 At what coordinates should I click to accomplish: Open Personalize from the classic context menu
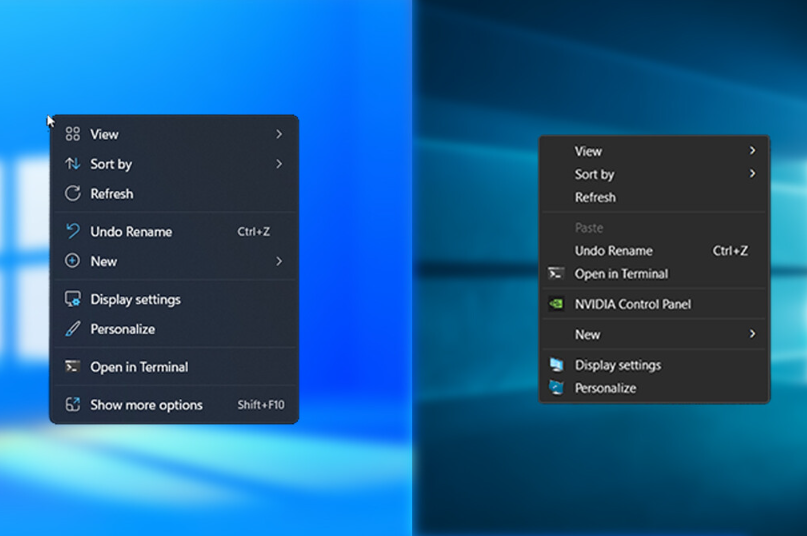coord(605,388)
